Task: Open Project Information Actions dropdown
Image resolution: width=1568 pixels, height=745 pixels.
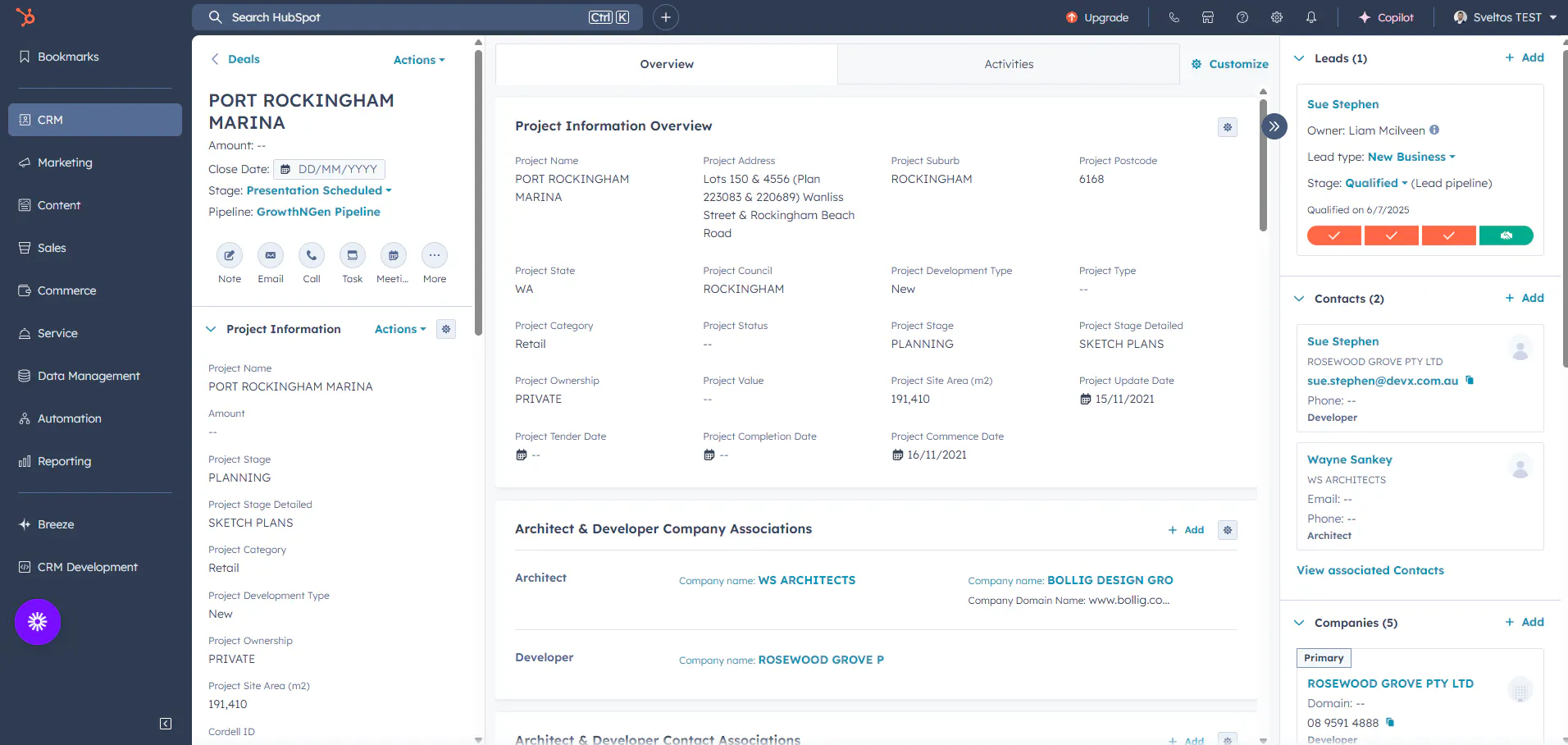Action: pyautogui.click(x=400, y=329)
